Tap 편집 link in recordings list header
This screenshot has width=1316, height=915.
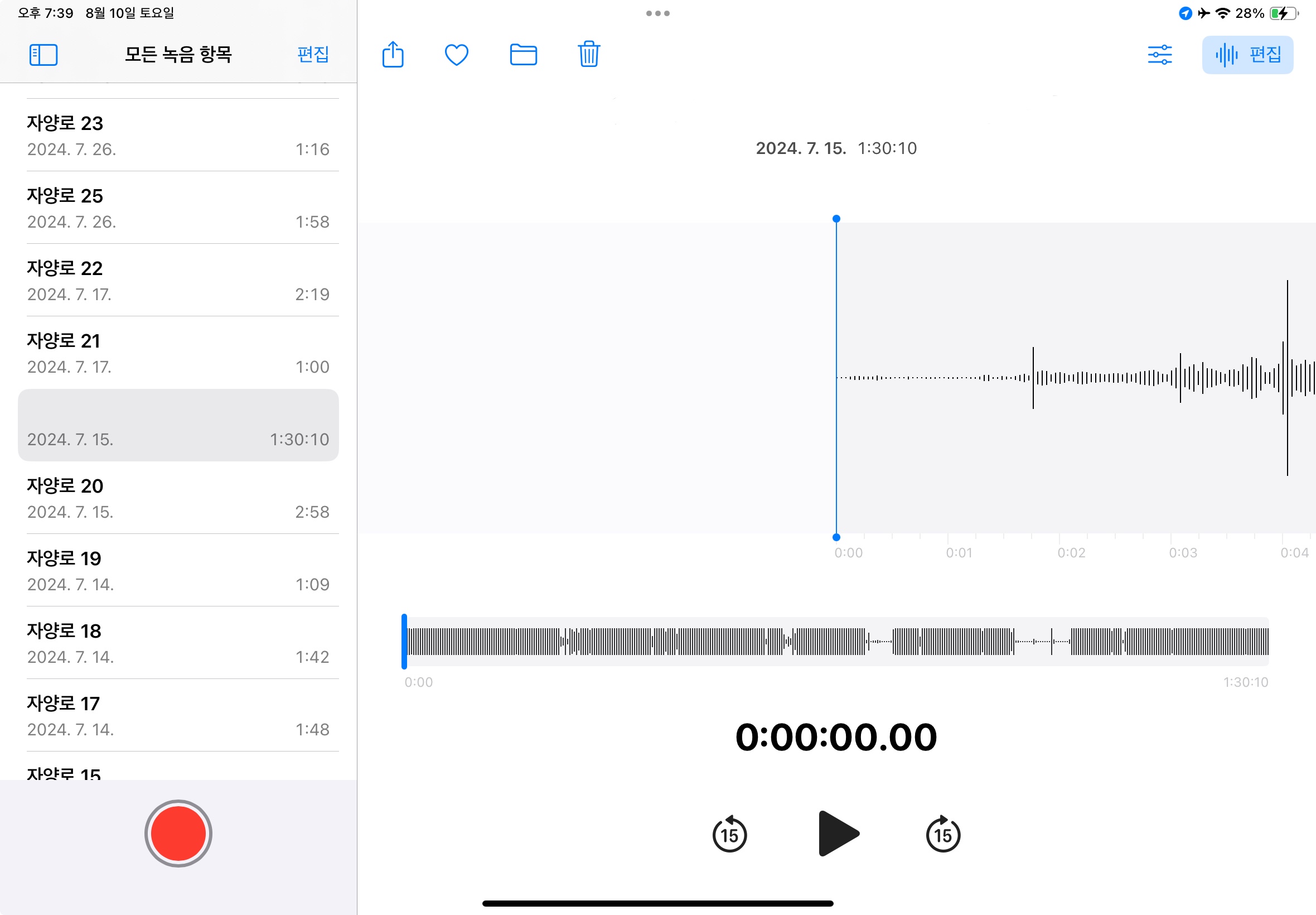[313, 55]
